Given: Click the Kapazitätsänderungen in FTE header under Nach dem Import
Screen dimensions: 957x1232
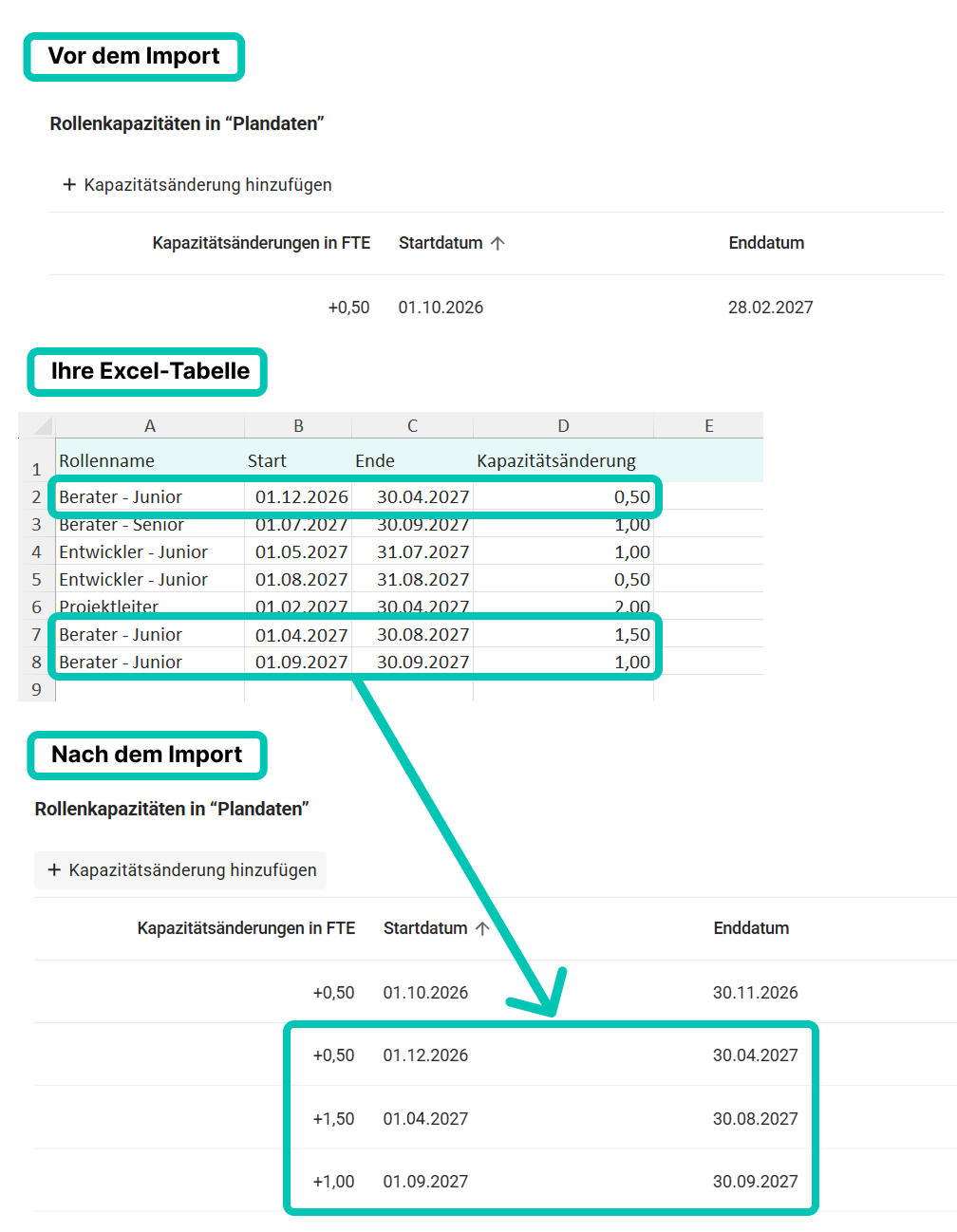Looking at the screenshot, I should 246,928.
